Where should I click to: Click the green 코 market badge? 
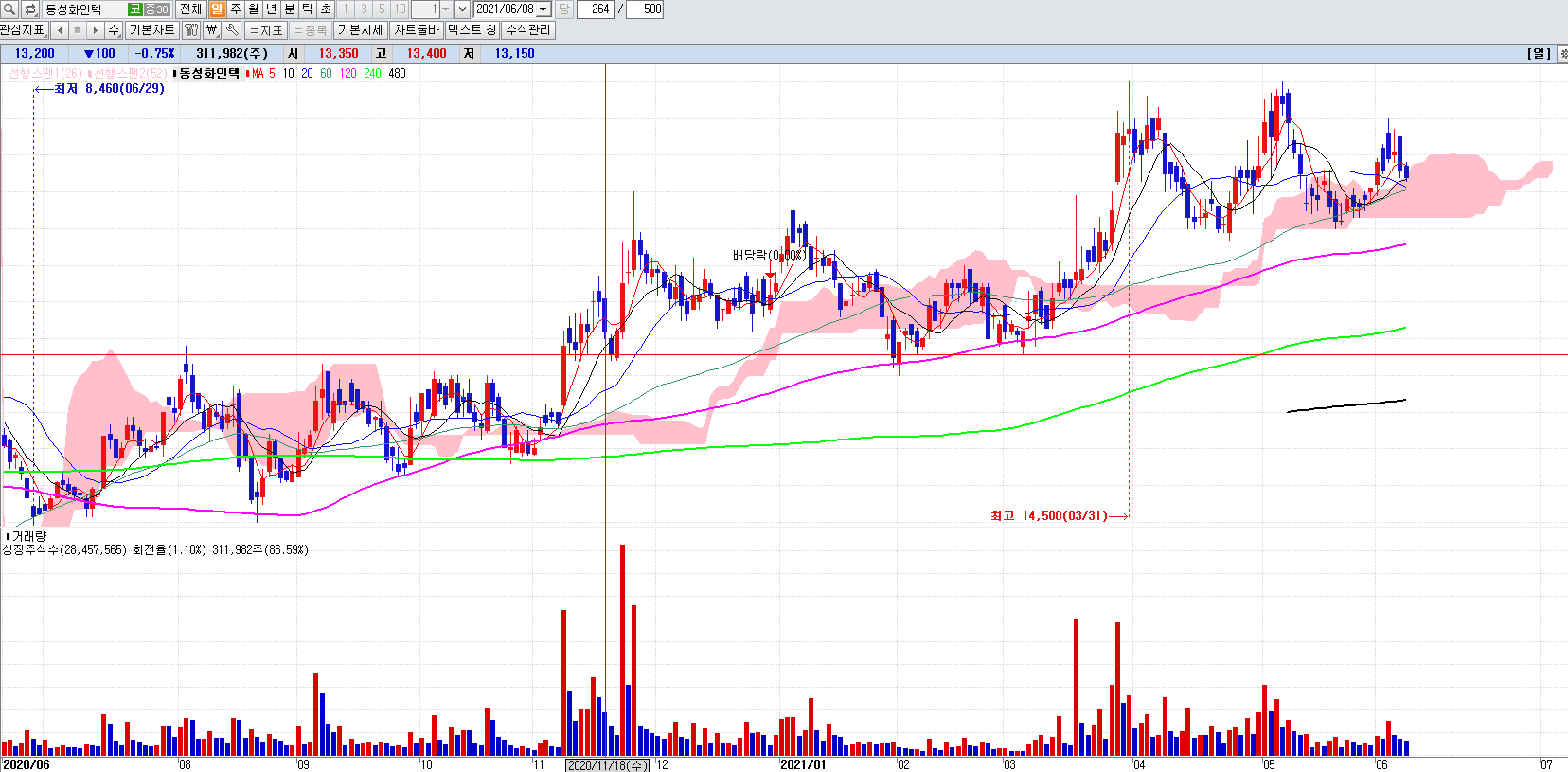(135, 9)
